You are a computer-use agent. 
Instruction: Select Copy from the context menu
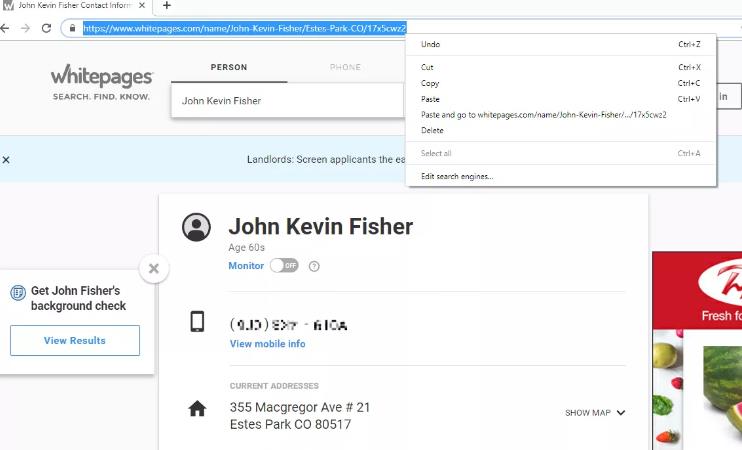(x=430, y=83)
